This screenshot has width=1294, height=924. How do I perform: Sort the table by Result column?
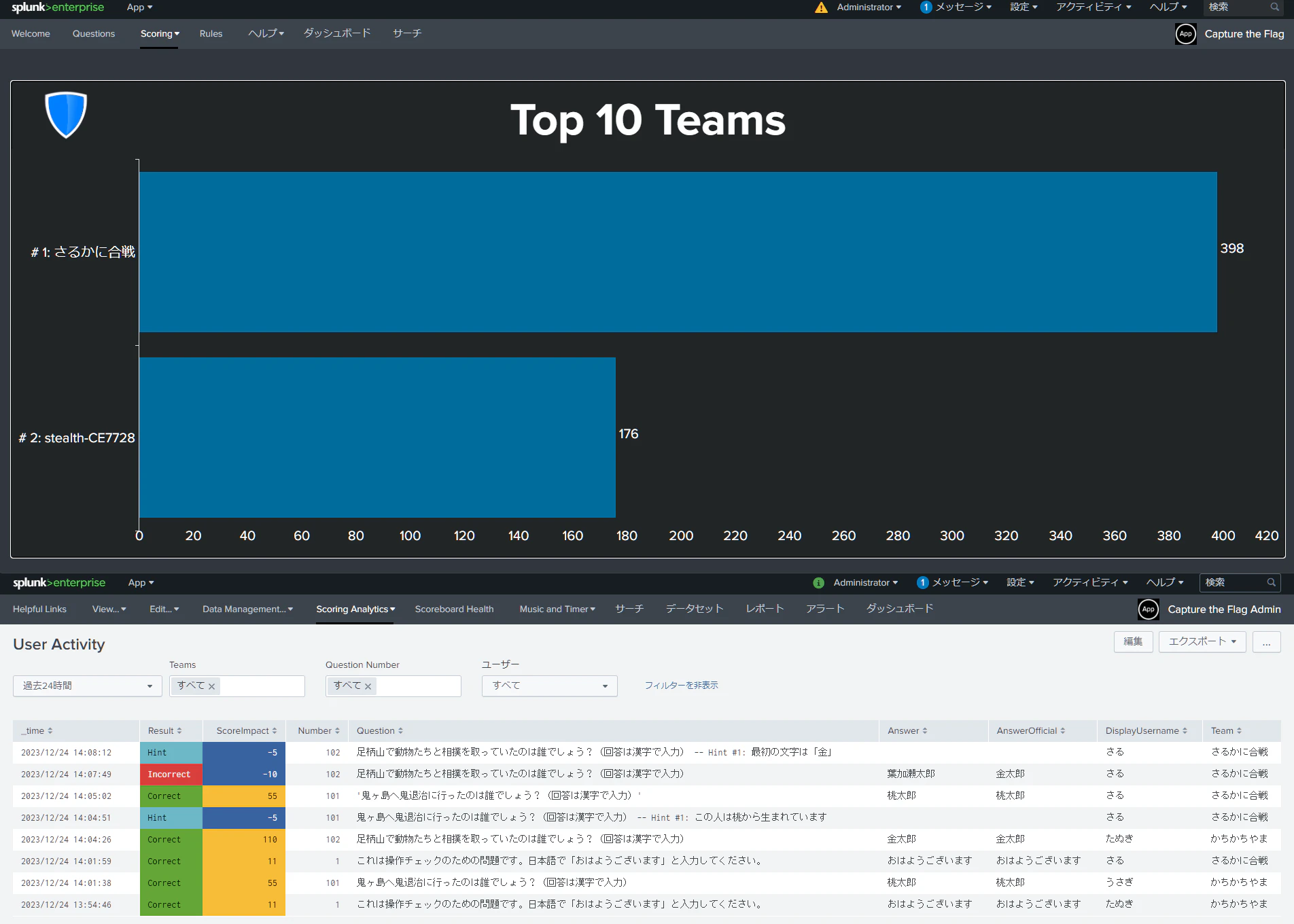(164, 731)
